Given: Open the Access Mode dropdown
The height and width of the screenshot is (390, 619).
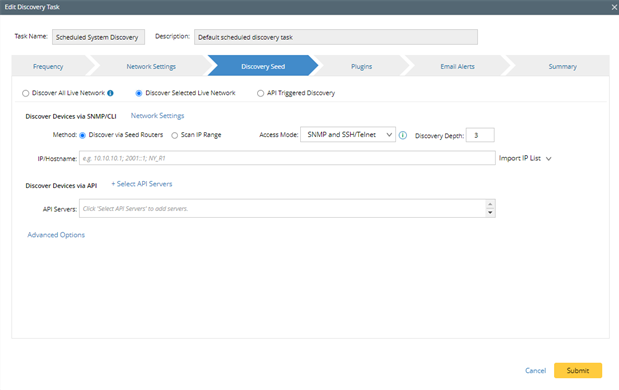Looking at the screenshot, I should point(348,135).
